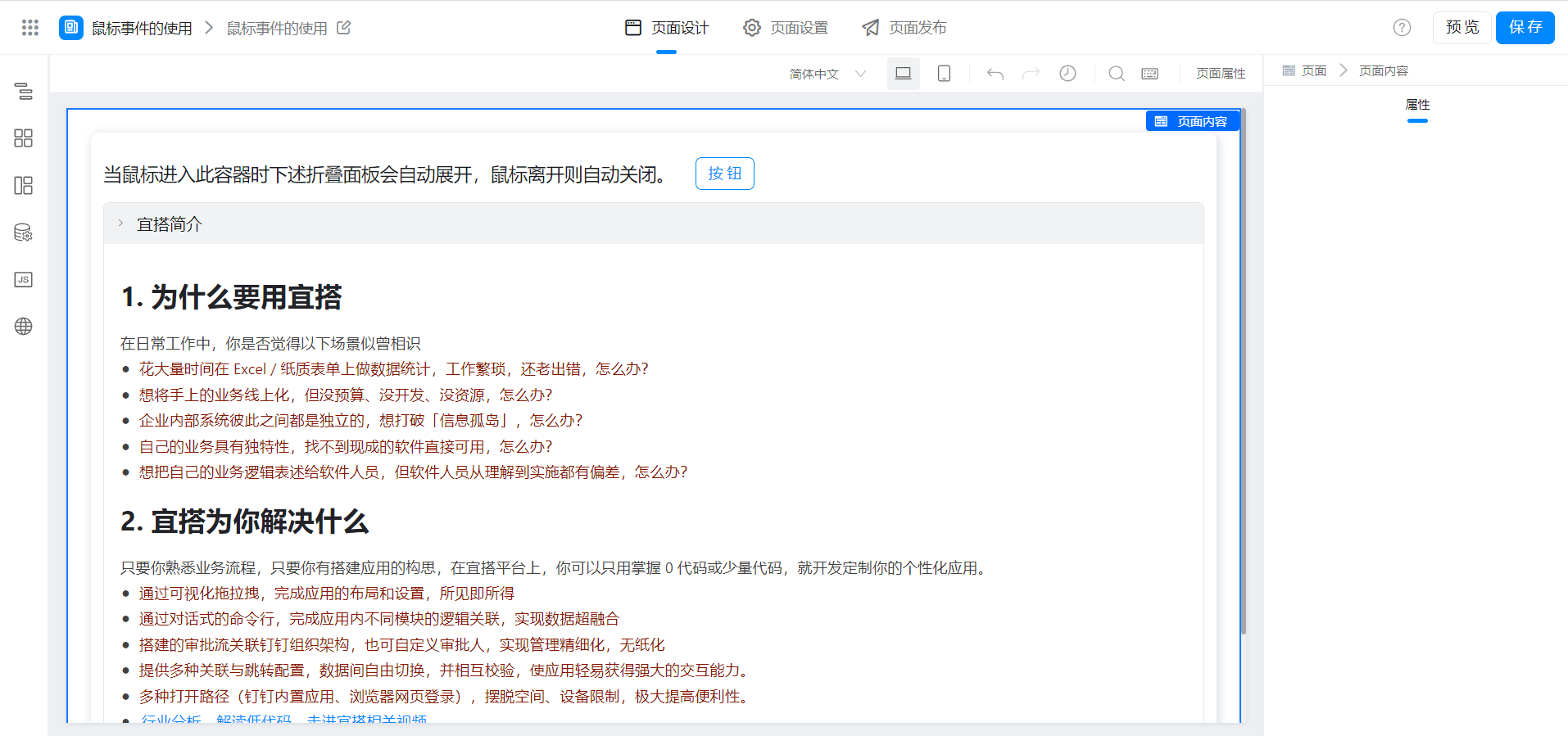1568x736 pixels.
Task: Go to 鼠标事件的使用 app breadcrumb
Action: click(142, 28)
